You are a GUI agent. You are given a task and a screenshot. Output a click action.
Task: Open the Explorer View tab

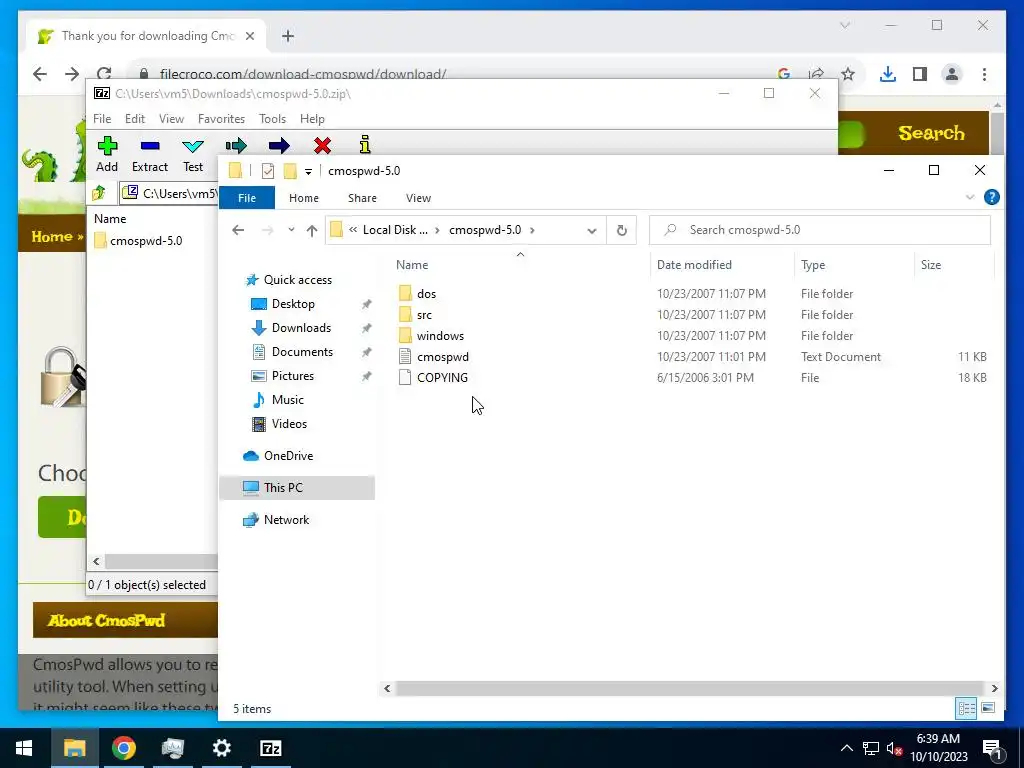tap(418, 198)
